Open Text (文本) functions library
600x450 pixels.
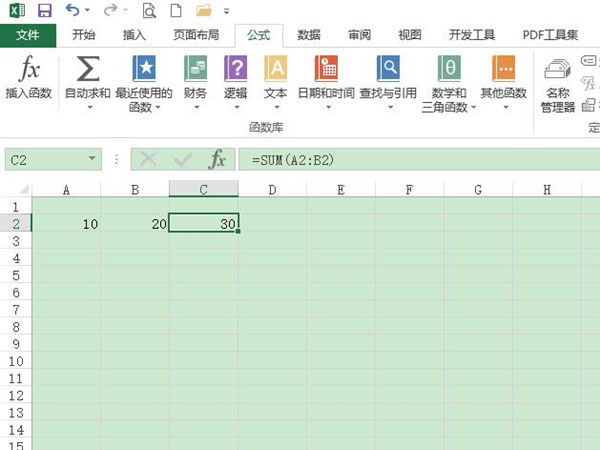(x=275, y=70)
